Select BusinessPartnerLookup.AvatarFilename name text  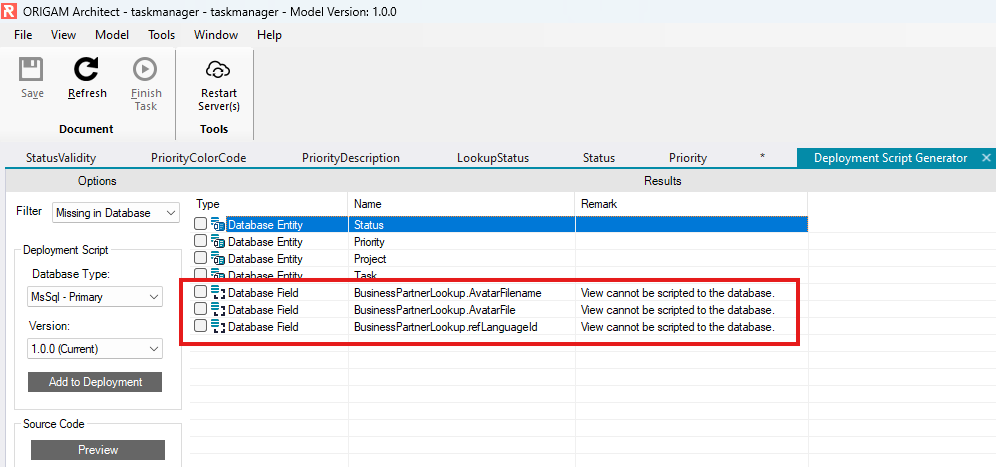tap(448, 293)
